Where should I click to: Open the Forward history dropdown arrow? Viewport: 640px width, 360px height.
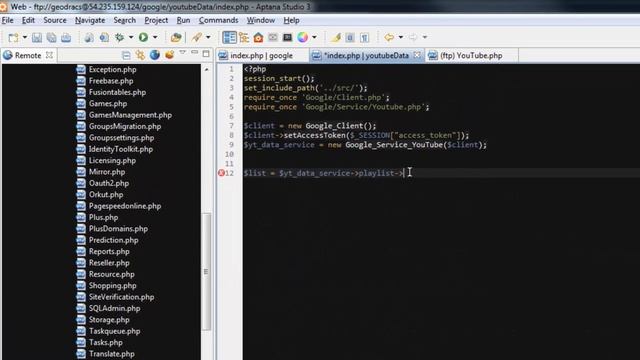point(424,38)
